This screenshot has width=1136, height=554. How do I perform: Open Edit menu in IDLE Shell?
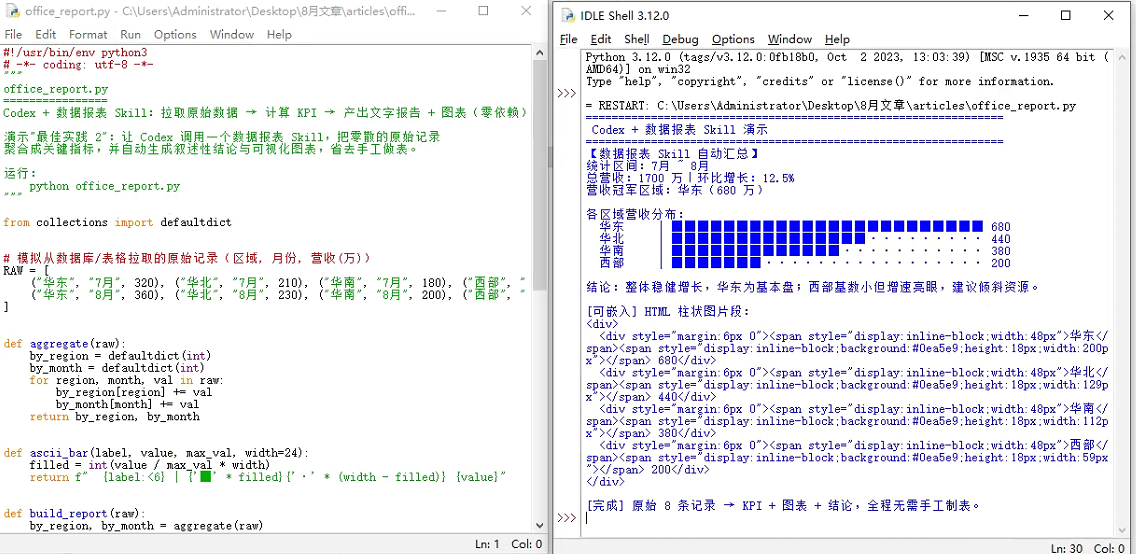click(601, 39)
